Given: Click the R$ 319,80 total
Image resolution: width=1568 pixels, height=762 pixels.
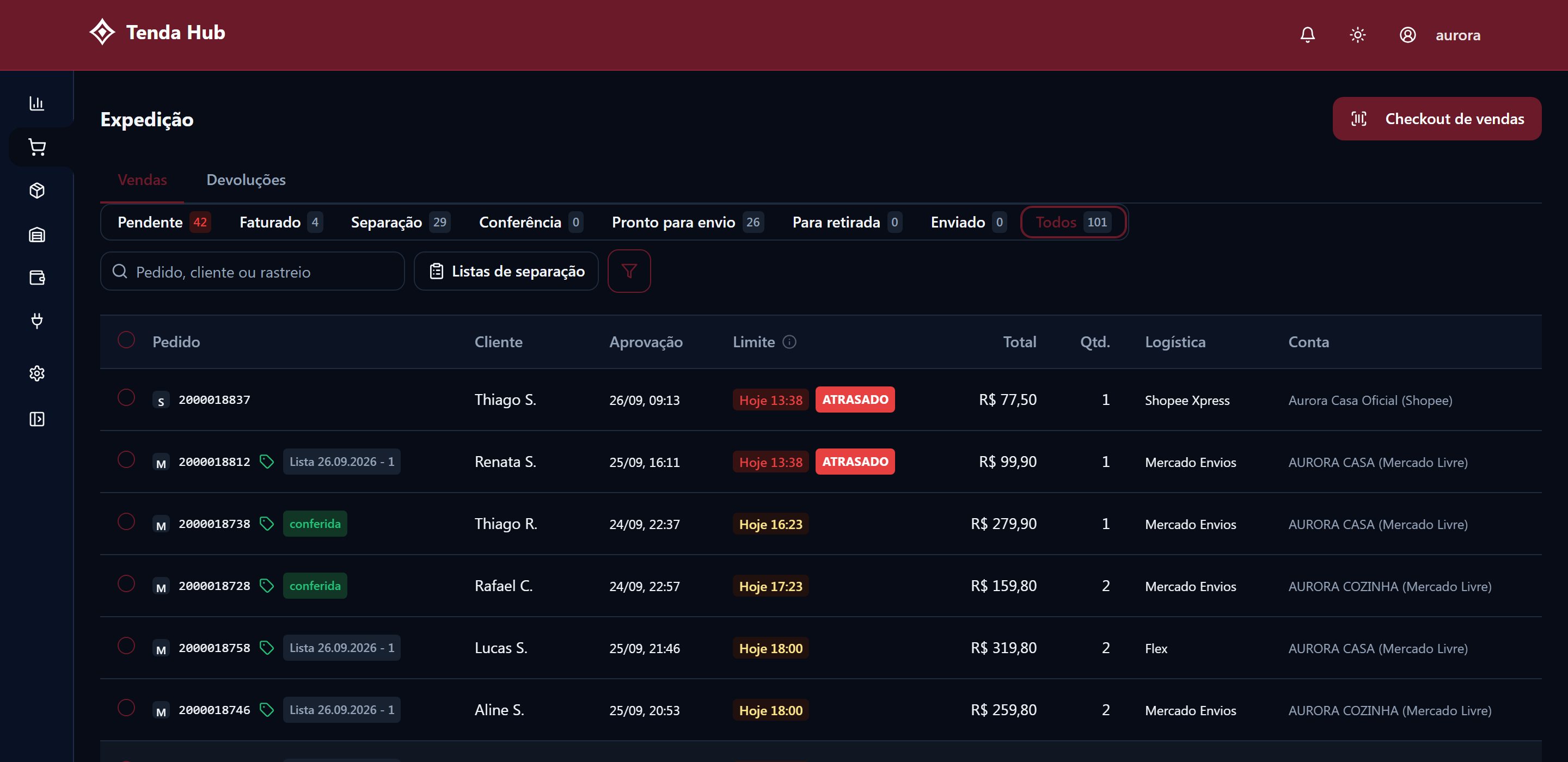Looking at the screenshot, I should [x=1003, y=648].
